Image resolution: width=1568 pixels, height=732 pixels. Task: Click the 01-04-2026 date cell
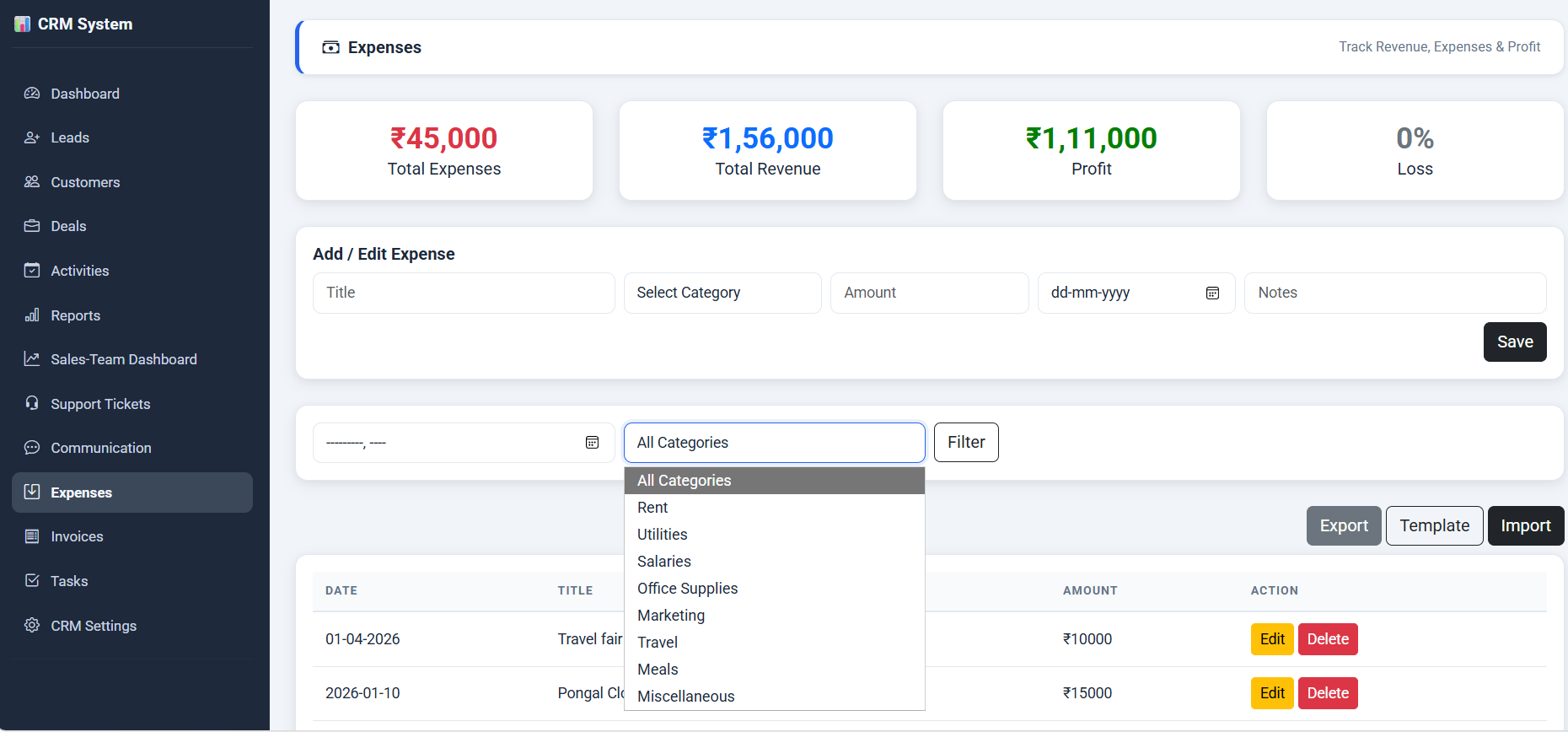pyautogui.click(x=362, y=639)
